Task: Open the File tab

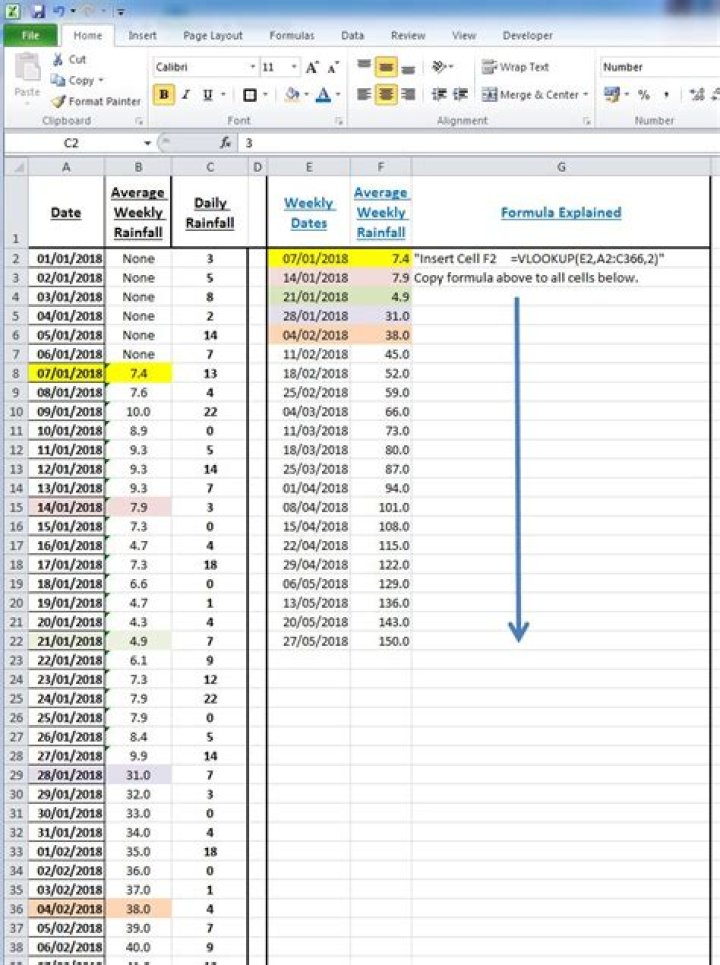Action: pos(30,35)
